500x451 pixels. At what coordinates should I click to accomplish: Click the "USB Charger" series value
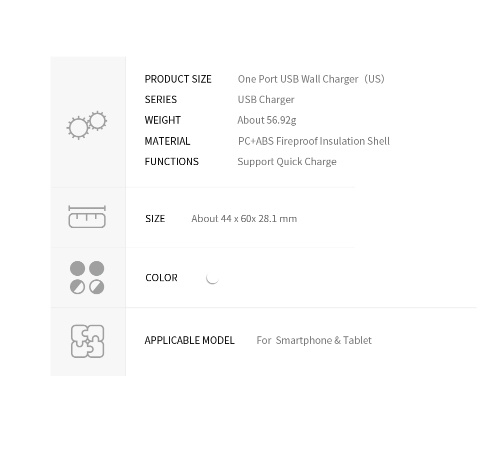(x=266, y=100)
